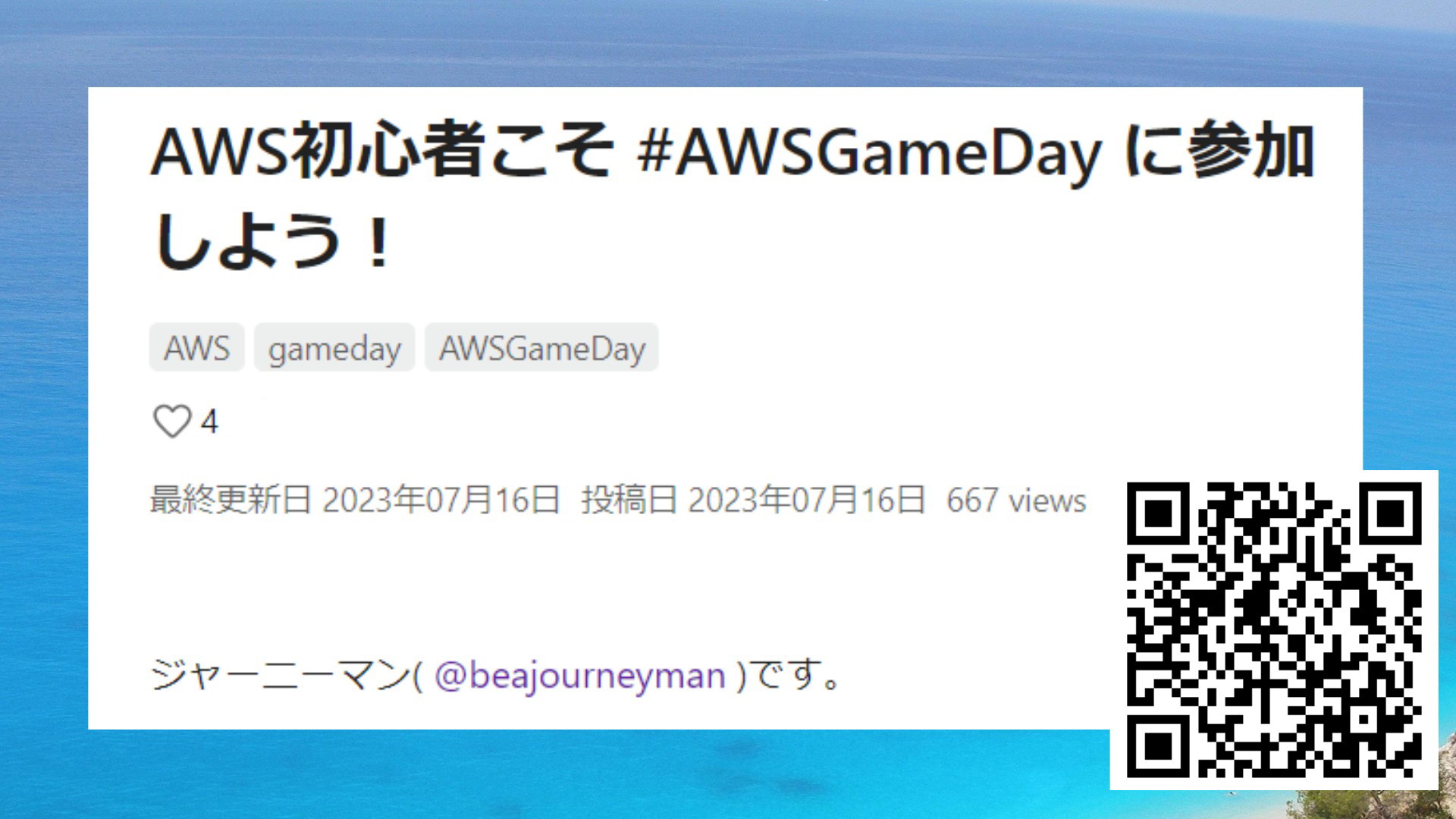Click the 最終更新日 2023年07月16日 text
This screenshot has height=819, width=1456.
point(355,500)
